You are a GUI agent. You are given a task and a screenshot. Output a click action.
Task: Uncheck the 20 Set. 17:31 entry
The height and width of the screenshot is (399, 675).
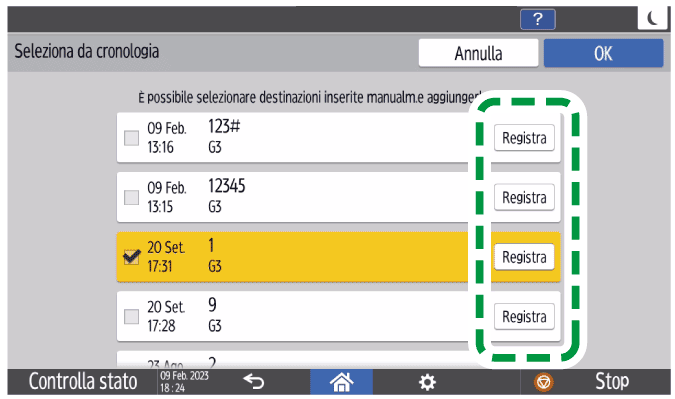tap(131, 257)
